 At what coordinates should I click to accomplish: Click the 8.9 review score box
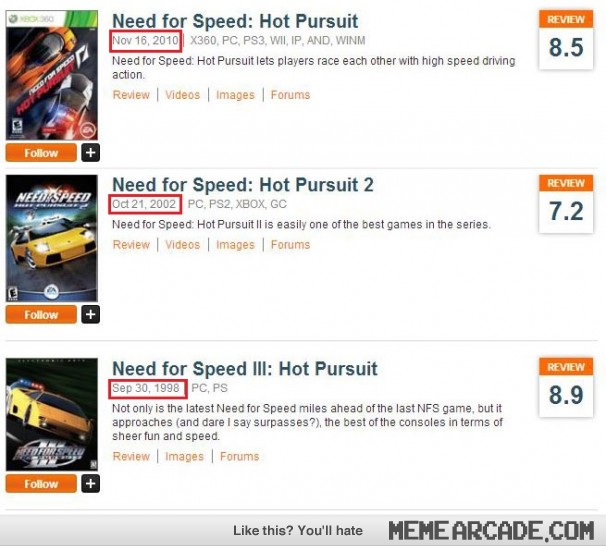(x=566, y=388)
